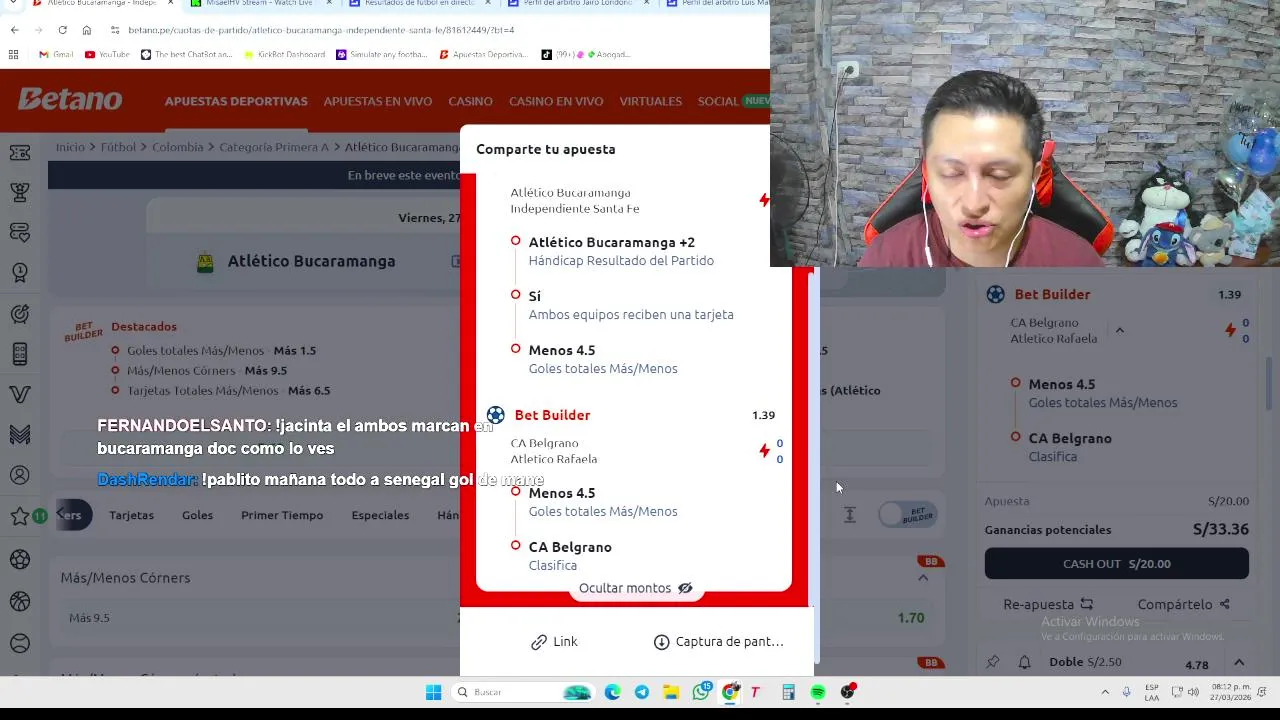Click the Categoría Primera A breadcrumb
1280x720 pixels.
(x=274, y=147)
